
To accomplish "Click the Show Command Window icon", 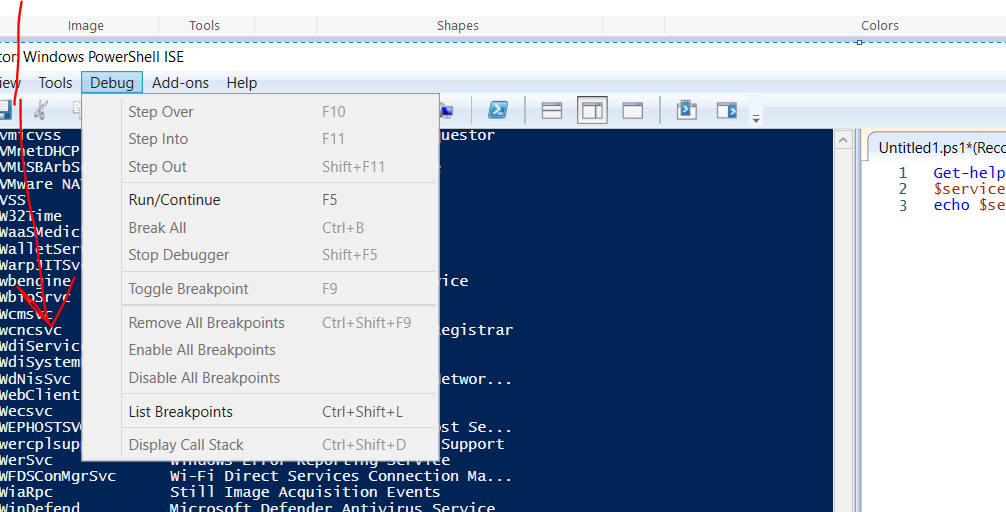I will click(686, 110).
